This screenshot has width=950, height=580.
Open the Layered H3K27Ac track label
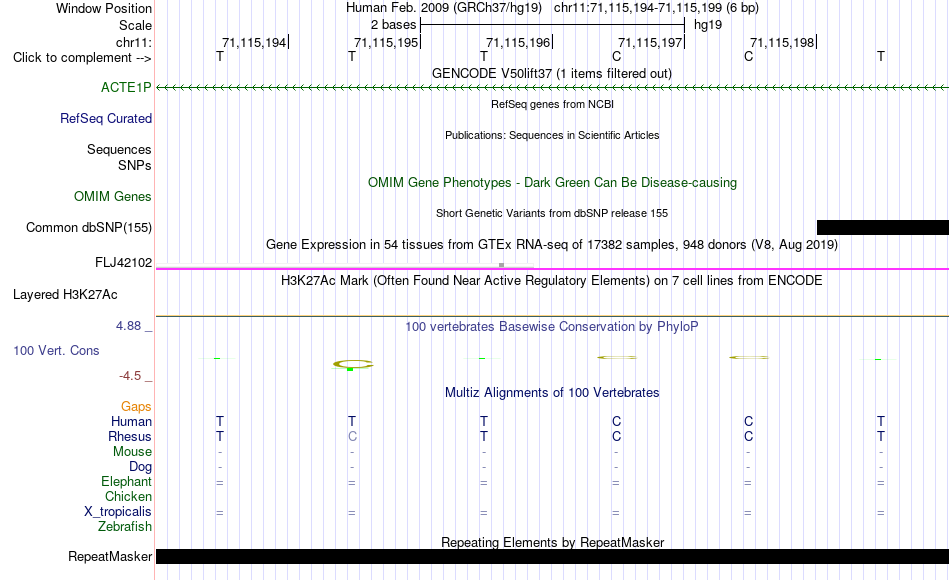pyautogui.click(x=65, y=295)
